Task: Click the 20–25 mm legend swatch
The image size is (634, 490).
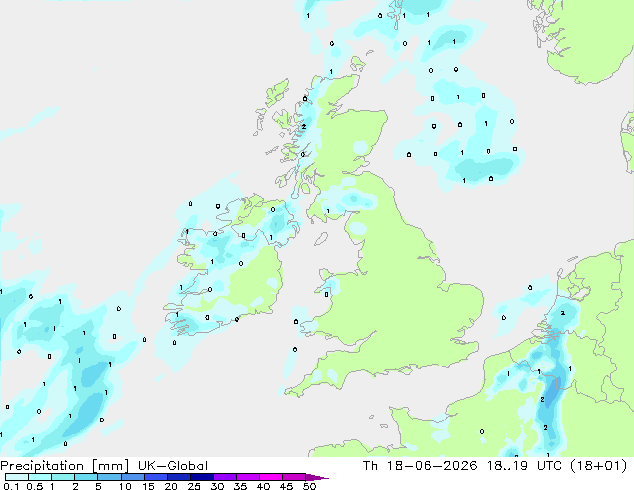Action: tap(178, 477)
